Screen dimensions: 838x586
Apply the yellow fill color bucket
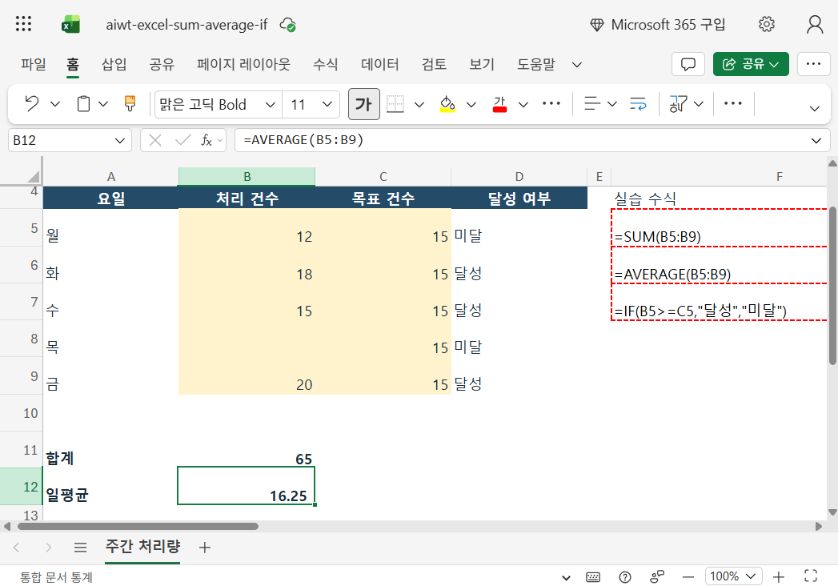pos(447,104)
